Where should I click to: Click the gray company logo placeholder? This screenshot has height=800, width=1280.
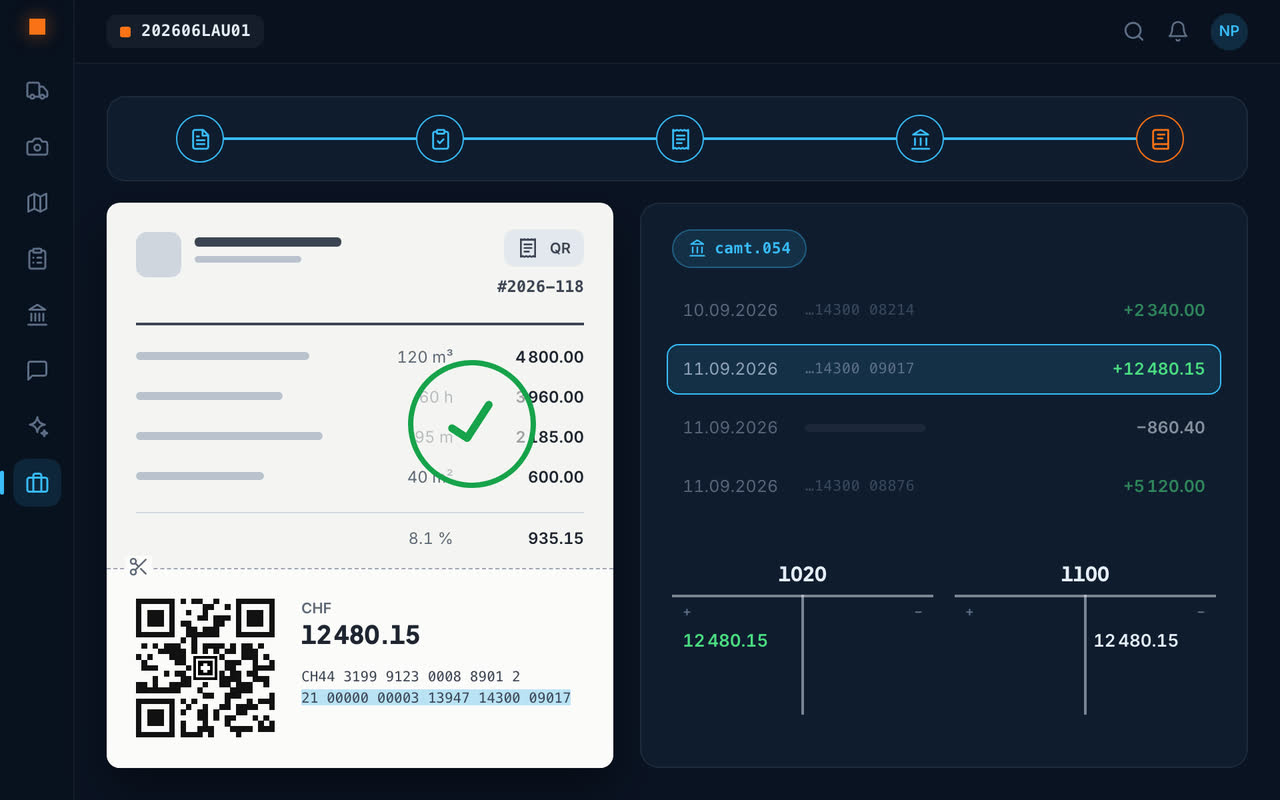pyautogui.click(x=158, y=254)
